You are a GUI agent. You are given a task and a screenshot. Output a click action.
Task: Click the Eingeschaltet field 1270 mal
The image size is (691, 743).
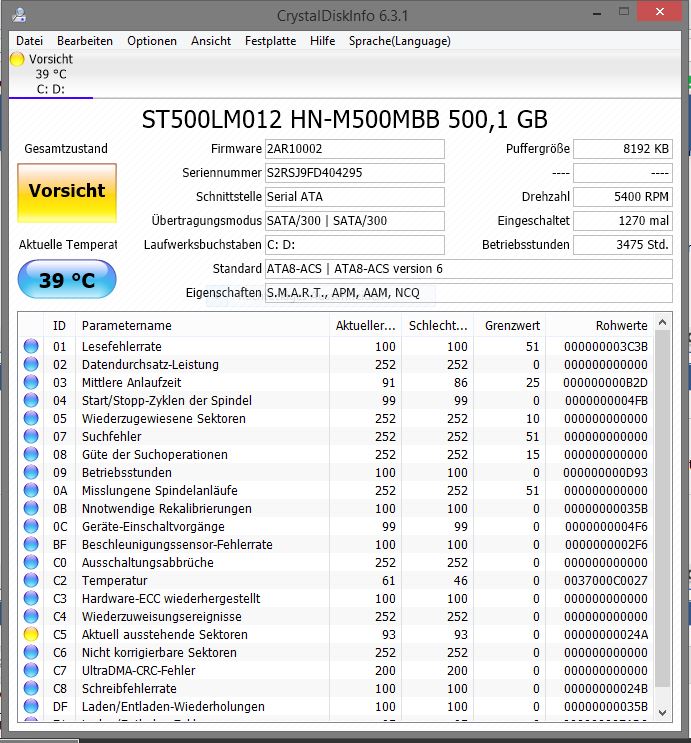click(623, 221)
